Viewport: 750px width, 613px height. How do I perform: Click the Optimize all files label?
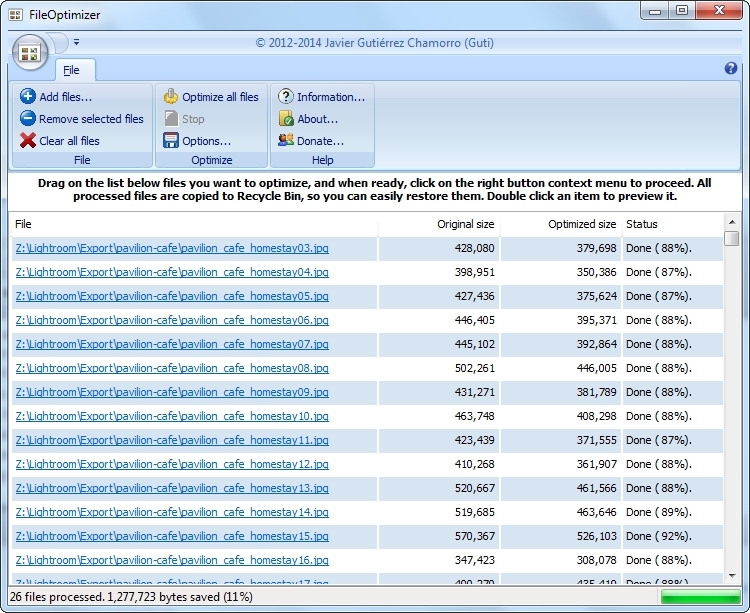tap(220, 97)
